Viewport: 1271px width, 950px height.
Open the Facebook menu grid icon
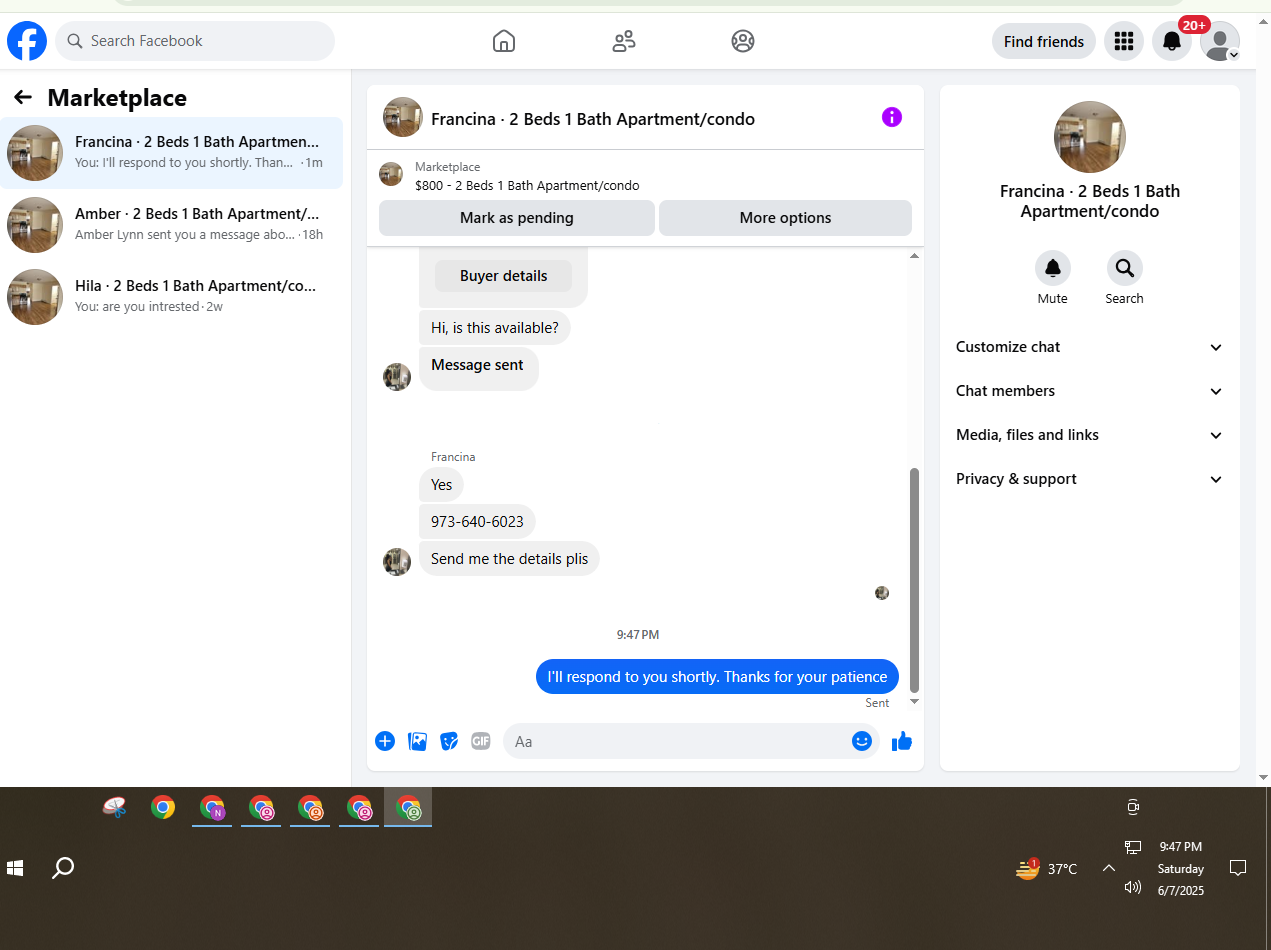1124,41
